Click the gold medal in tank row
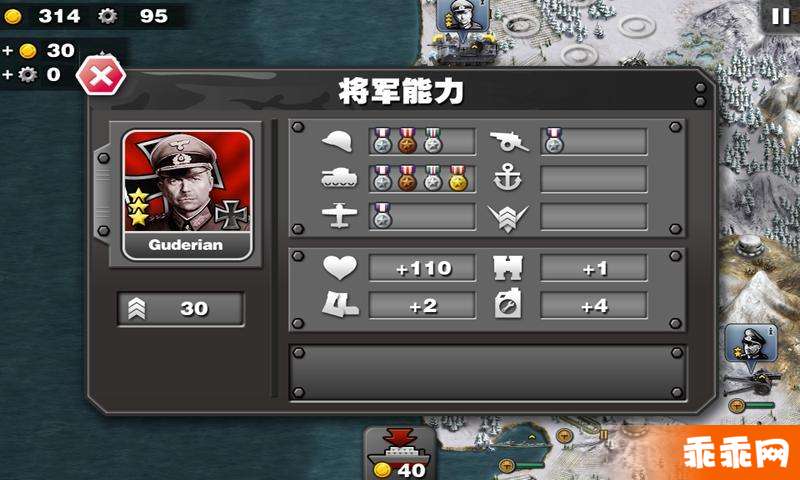This screenshot has width=800, height=480. (458, 179)
